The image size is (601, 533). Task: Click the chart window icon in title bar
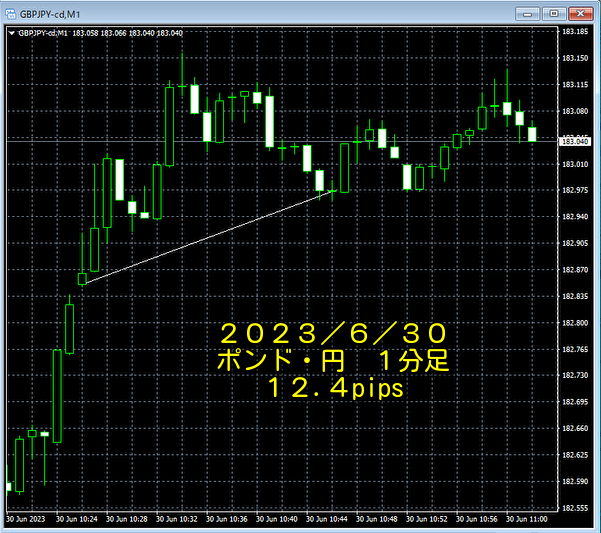[x=10, y=14]
